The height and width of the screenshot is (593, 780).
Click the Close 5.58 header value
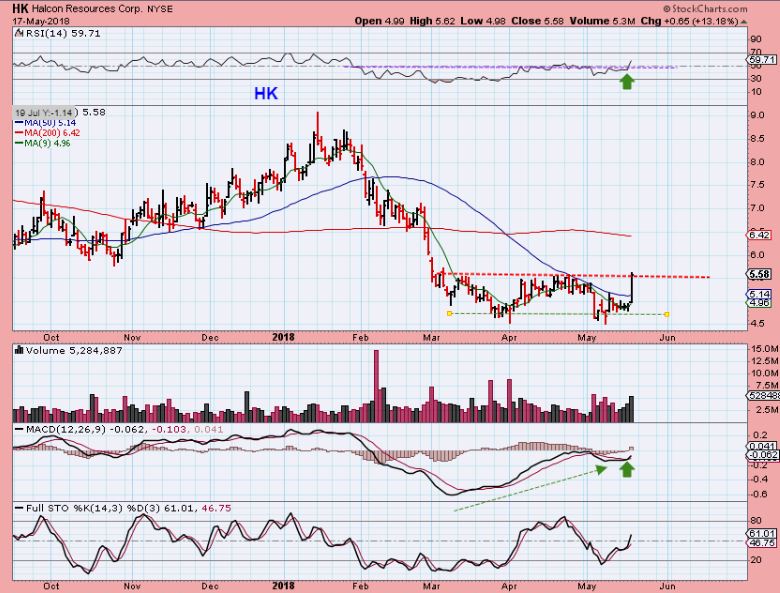537,21
